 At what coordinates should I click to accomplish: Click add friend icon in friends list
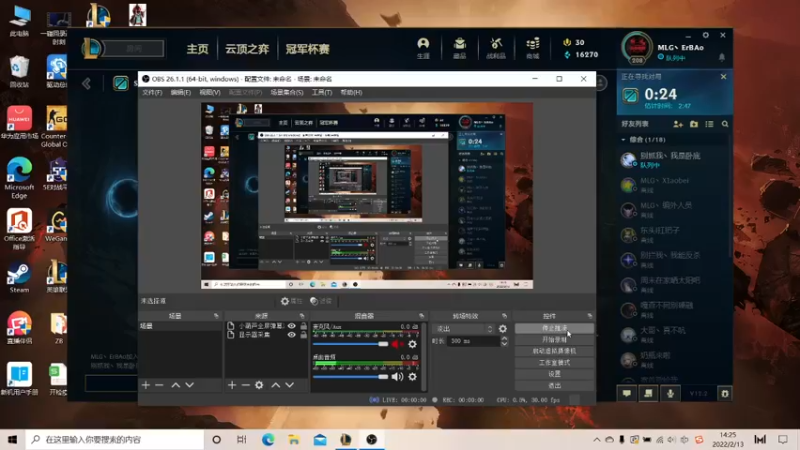coord(678,124)
